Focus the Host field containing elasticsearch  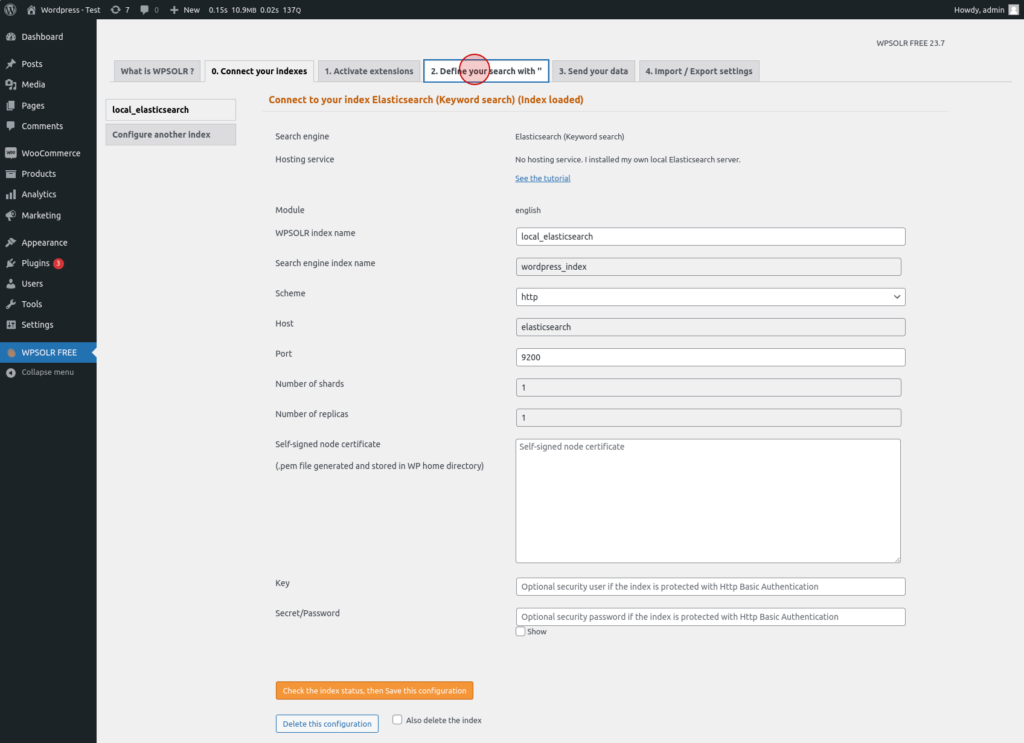(711, 327)
